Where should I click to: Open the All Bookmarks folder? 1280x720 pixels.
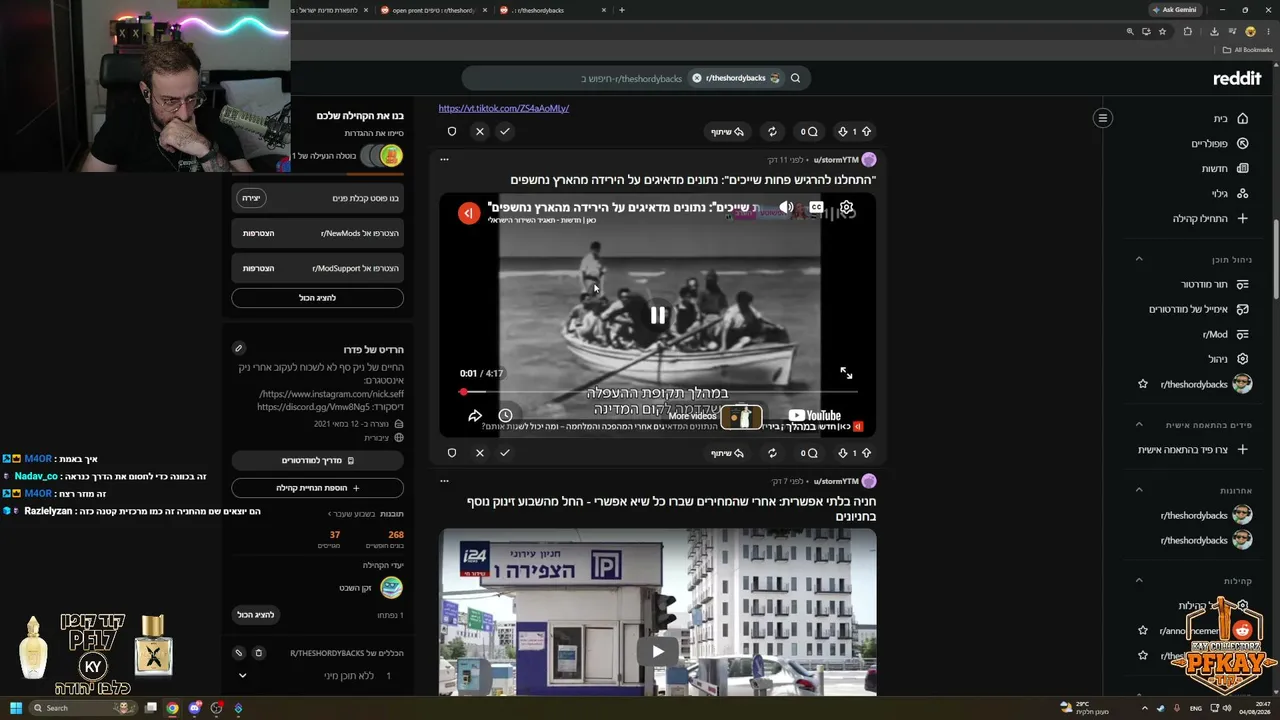(1248, 50)
